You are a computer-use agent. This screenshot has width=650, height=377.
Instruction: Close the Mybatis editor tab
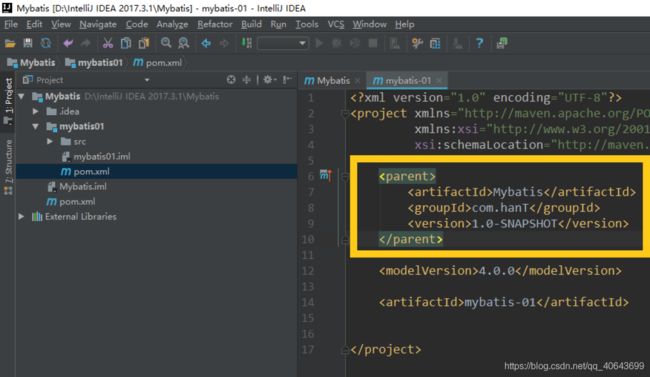(x=357, y=80)
